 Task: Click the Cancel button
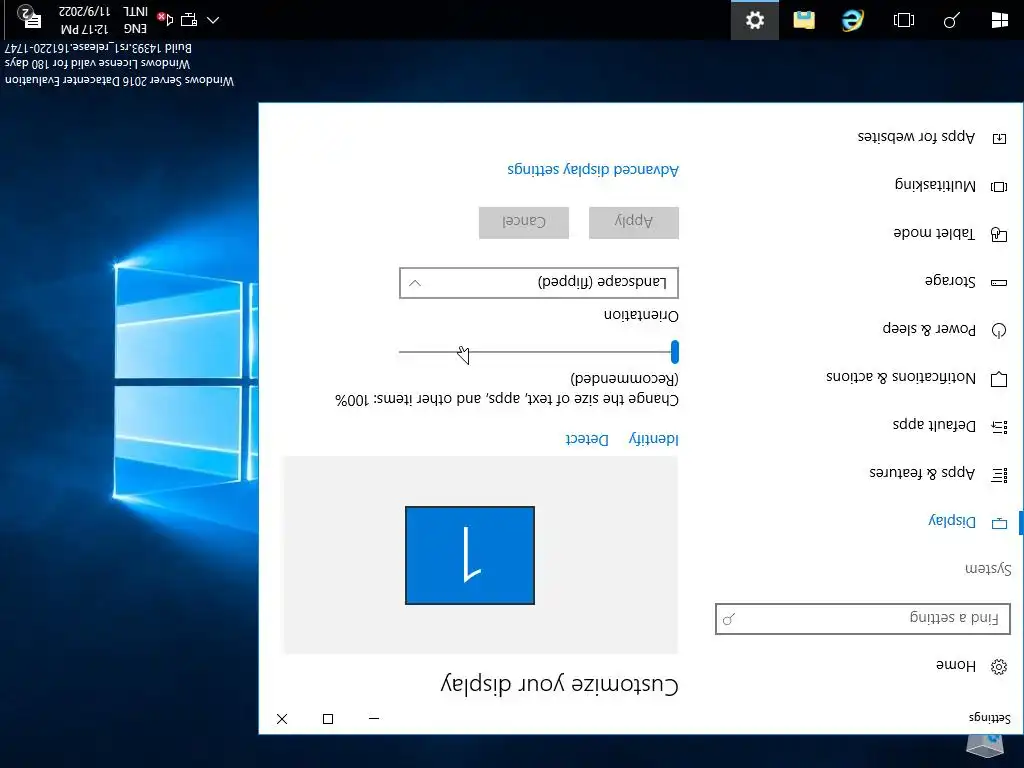[524, 223]
